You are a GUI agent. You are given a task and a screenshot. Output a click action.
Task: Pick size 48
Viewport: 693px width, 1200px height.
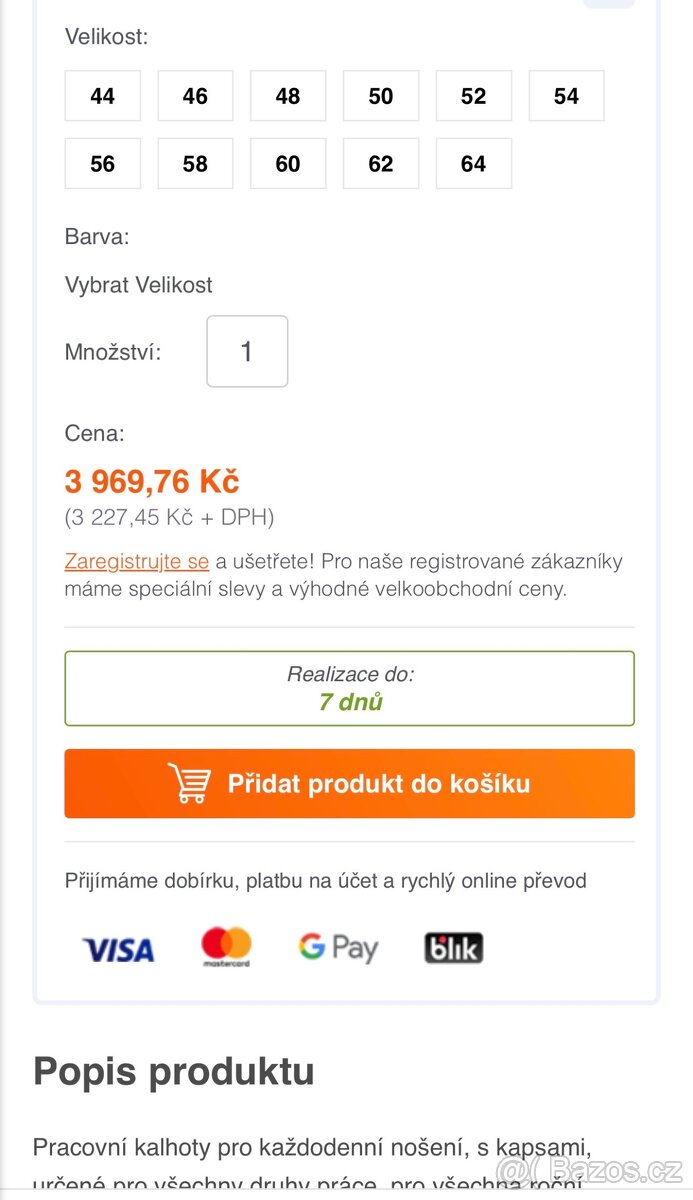point(288,96)
